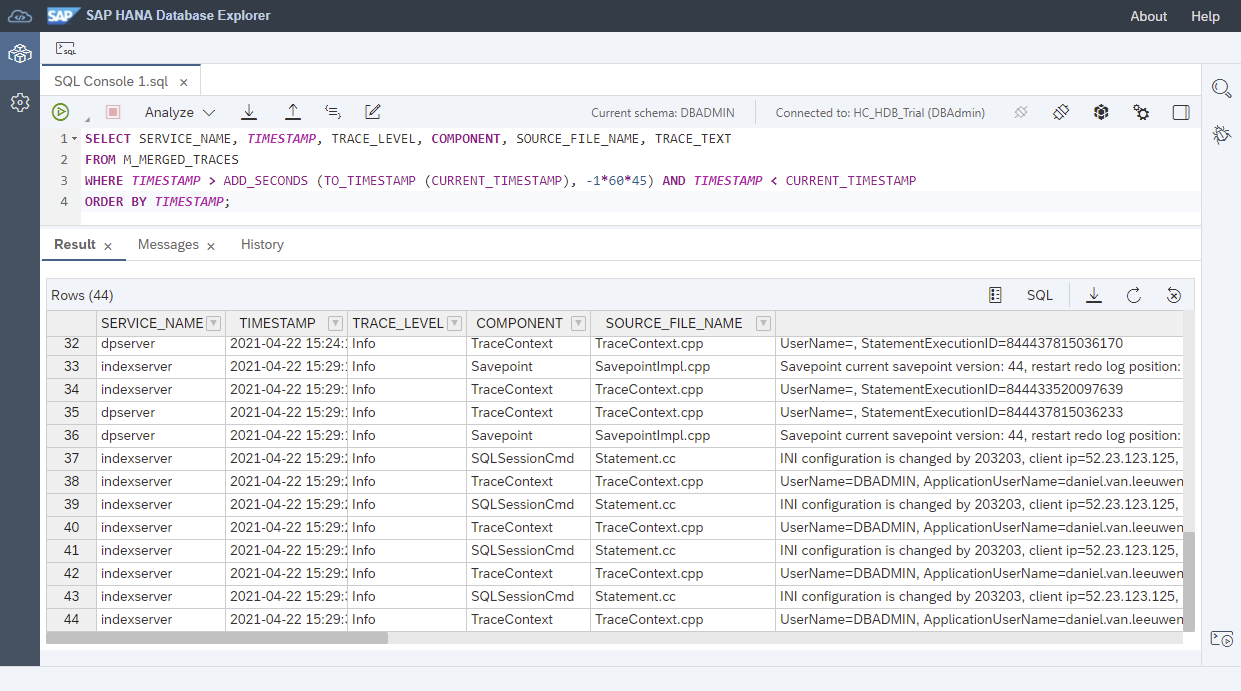The height and width of the screenshot is (691, 1241).
Task: Expand the Analyze dropdown menu
Action: [x=179, y=112]
